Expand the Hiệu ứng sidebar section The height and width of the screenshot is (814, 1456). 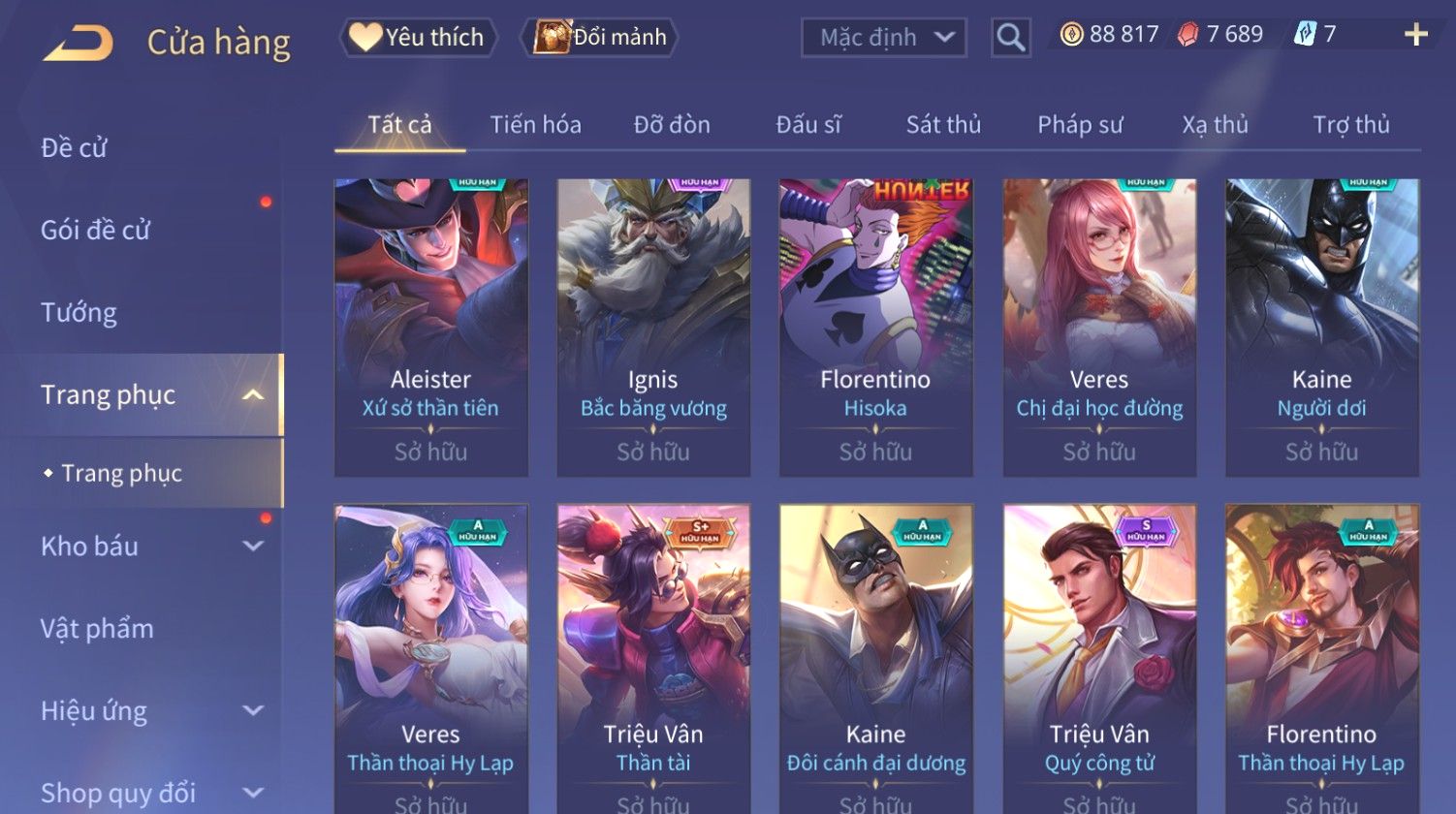(253, 711)
